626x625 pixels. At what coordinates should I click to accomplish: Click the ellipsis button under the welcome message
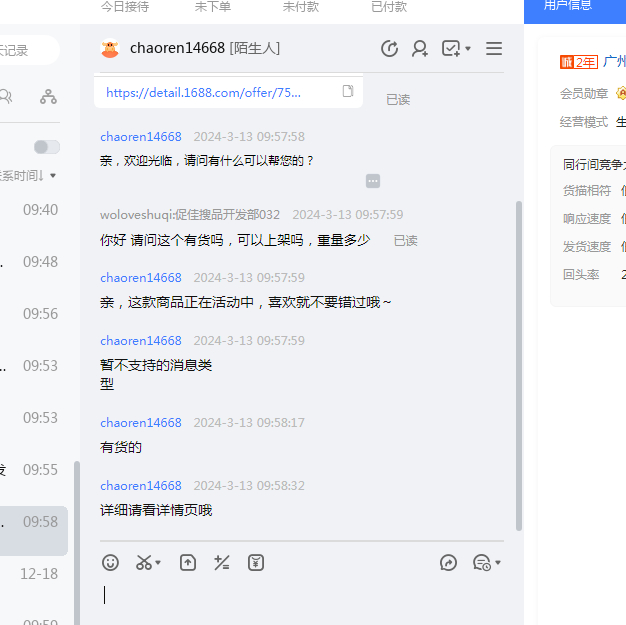coord(373,181)
